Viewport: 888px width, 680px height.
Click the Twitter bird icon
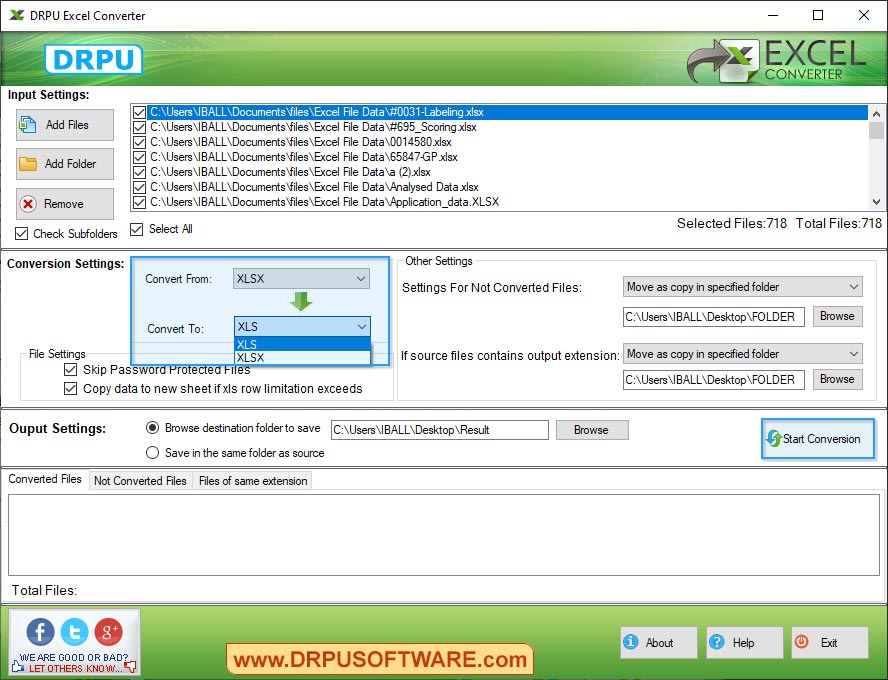(74, 631)
